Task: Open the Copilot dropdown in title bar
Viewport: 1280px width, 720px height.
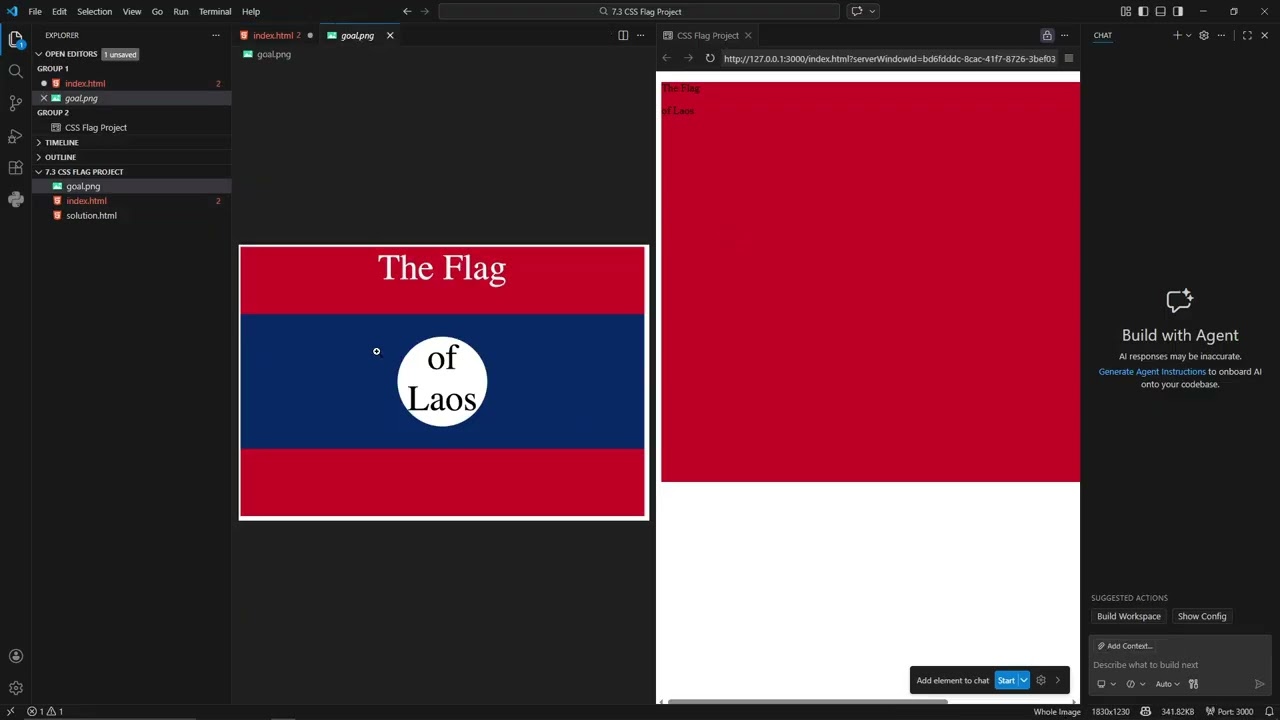Action: [x=872, y=11]
